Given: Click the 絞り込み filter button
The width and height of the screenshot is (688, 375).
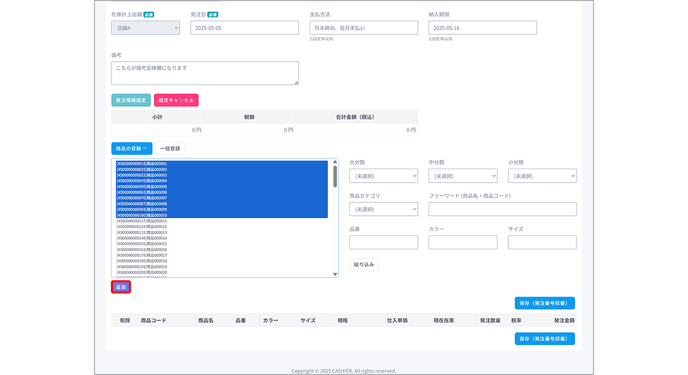Looking at the screenshot, I should 364,264.
